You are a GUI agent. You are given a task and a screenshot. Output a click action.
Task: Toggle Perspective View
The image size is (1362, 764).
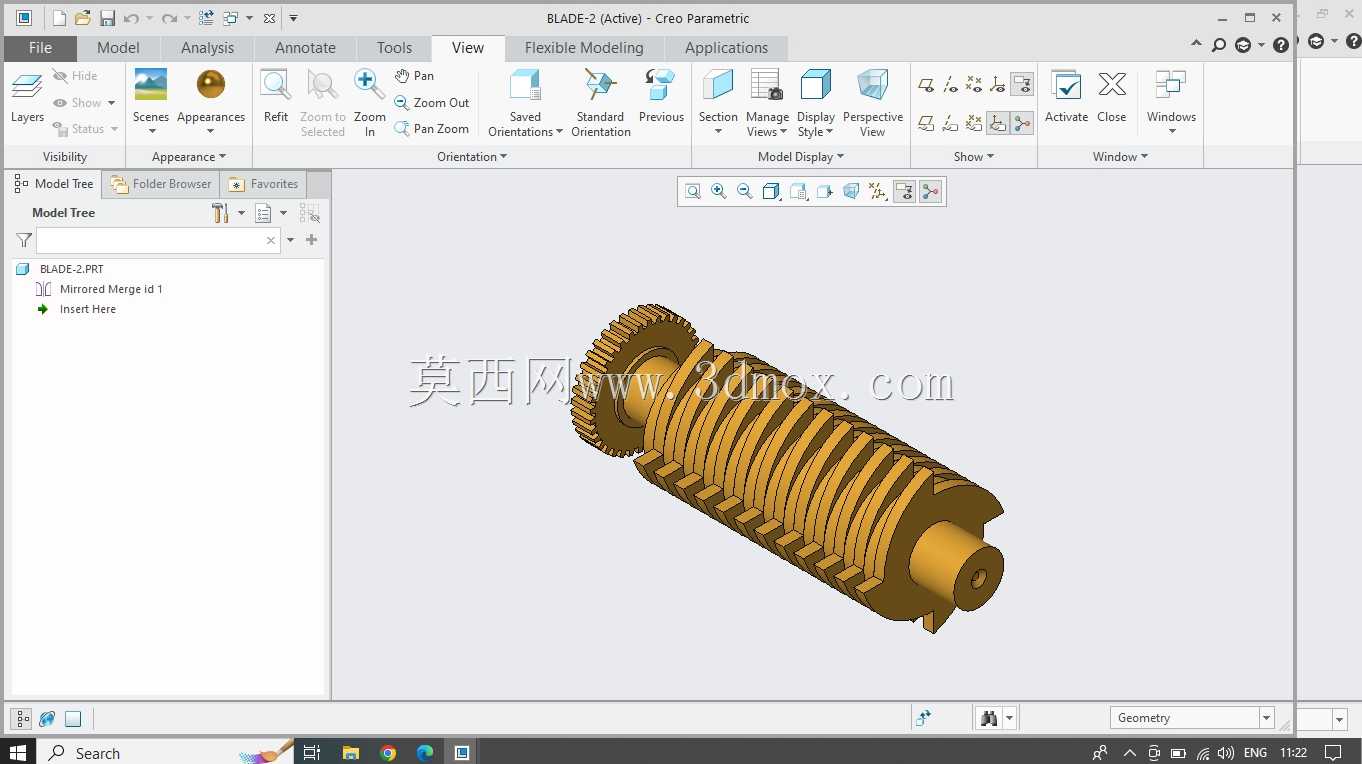tap(872, 102)
